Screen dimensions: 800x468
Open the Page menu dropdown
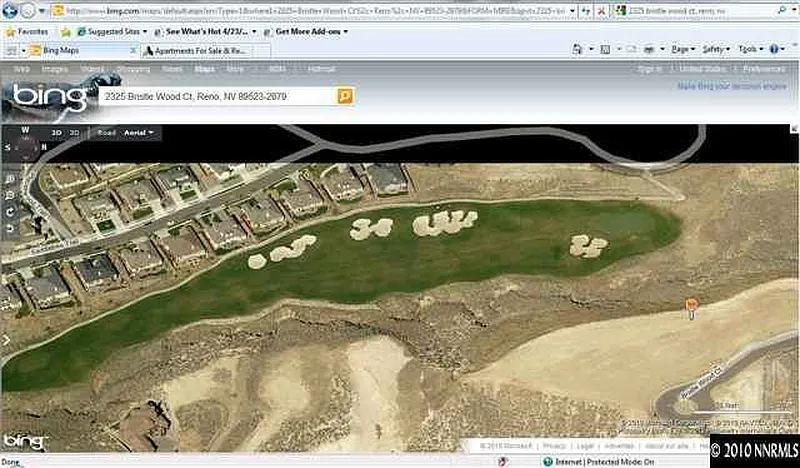click(x=683, y=49)
